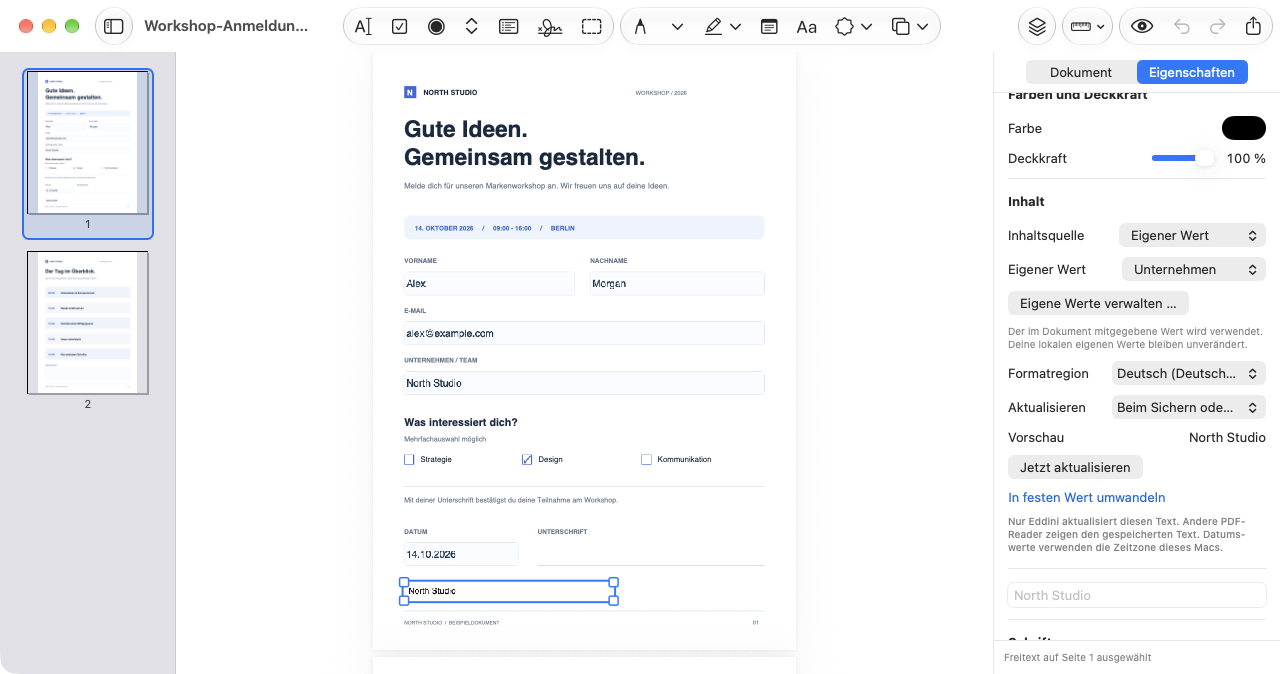This screenshot has width=1280, height=674.
Task: Open the Formatregion dropdown
Action: click(x=1189, y=374)
